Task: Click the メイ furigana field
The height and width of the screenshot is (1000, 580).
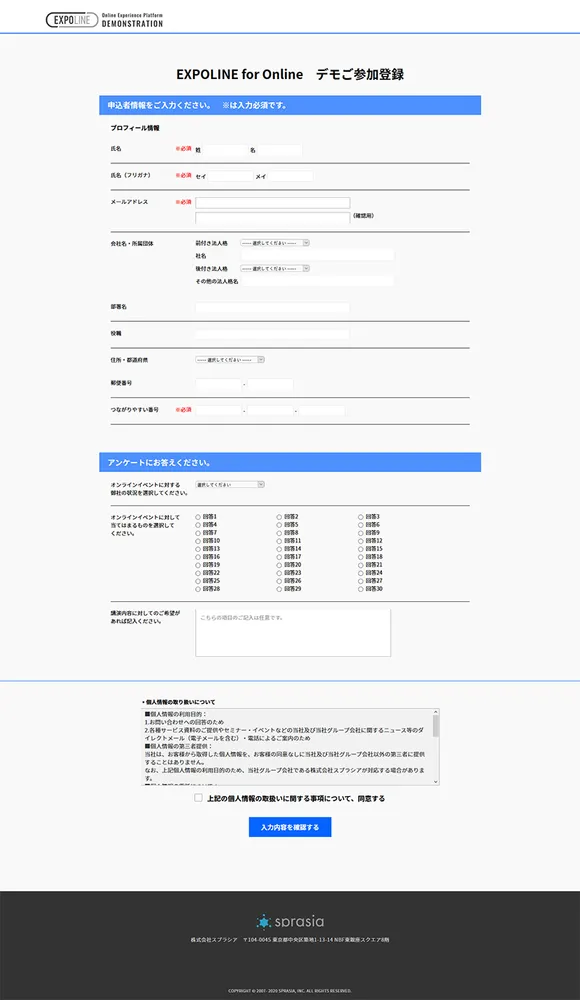Action: point(290,176)
